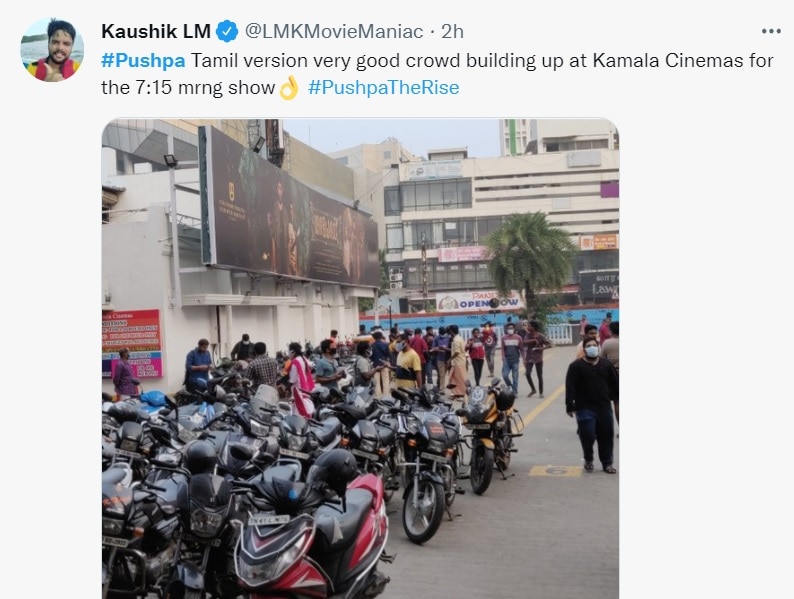
Task: Open the tweet's three-dot more options menu
Action: (x=771, y=31)
